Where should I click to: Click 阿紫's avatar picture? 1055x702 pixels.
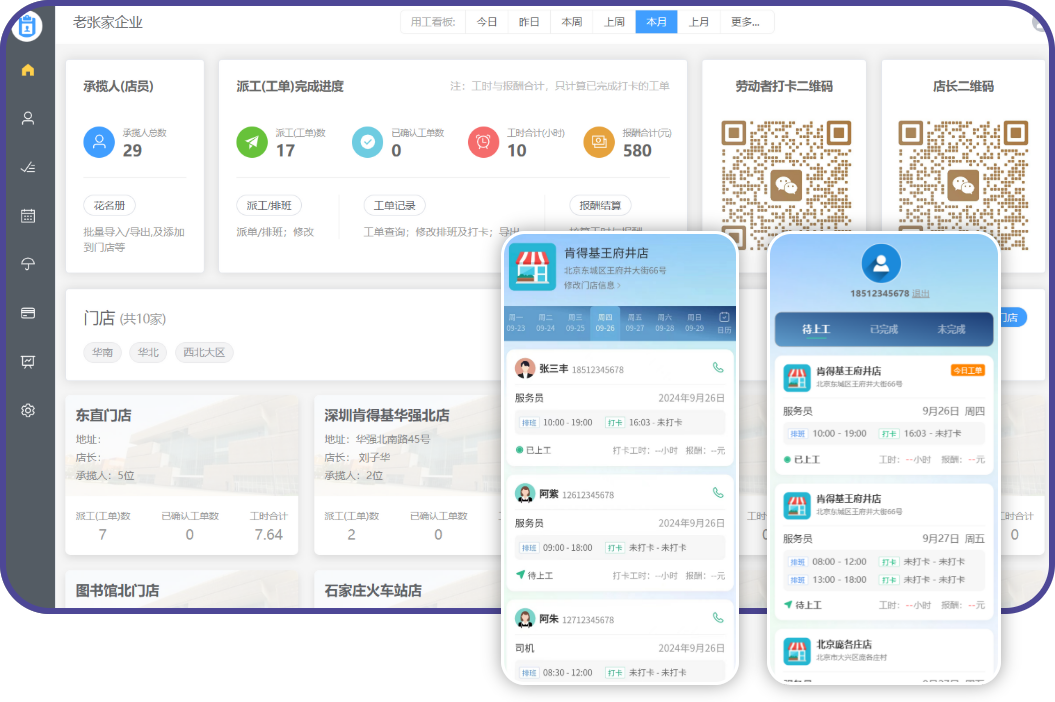pos(525,493)
